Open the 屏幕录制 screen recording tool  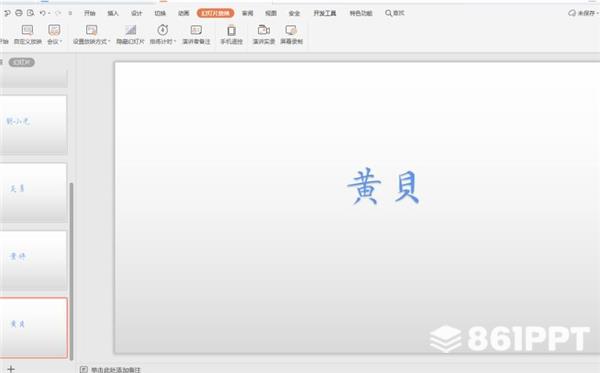[292, 34]
